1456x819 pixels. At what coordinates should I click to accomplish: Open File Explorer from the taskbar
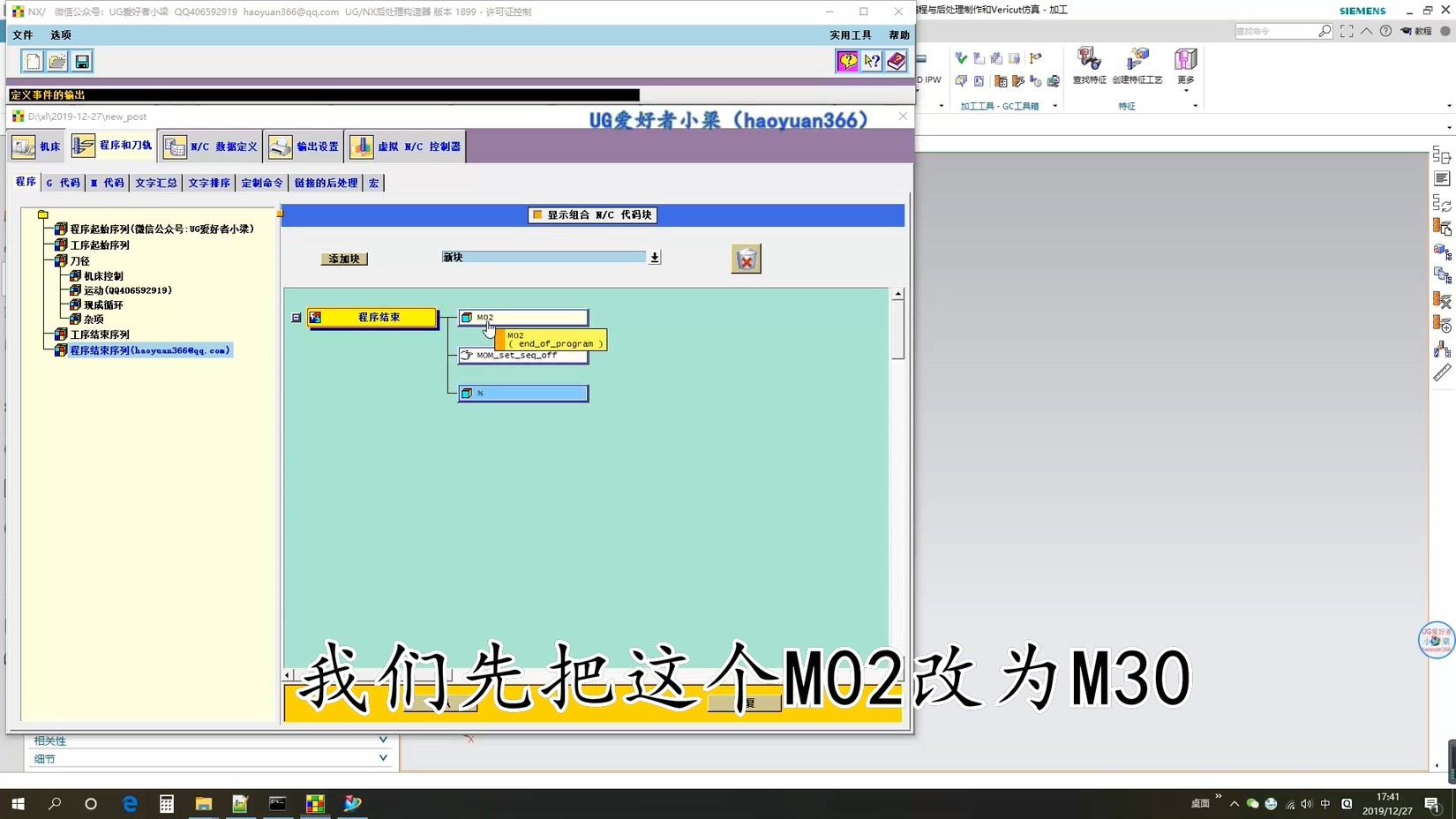[204, 803]
